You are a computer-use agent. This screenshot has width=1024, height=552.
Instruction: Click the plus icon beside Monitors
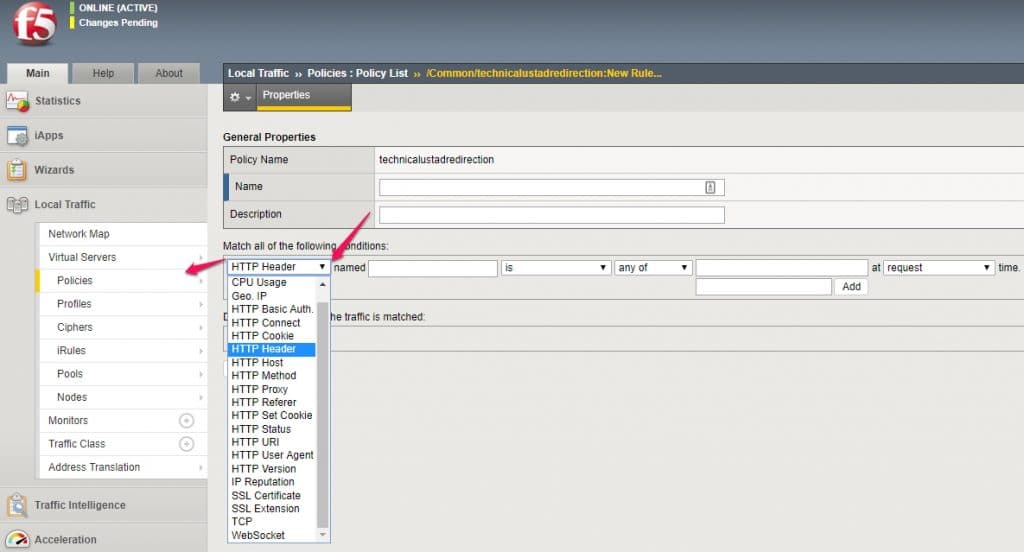186,421
